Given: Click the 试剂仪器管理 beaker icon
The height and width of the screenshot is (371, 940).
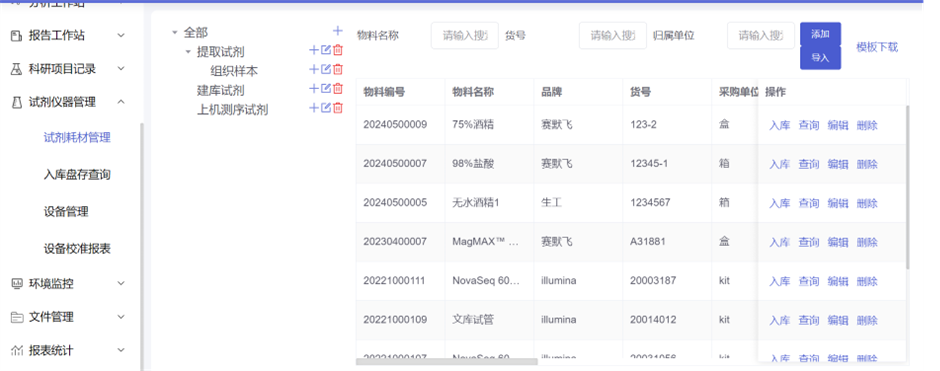Looking at the screenshot, I should [x=16, y=102].
